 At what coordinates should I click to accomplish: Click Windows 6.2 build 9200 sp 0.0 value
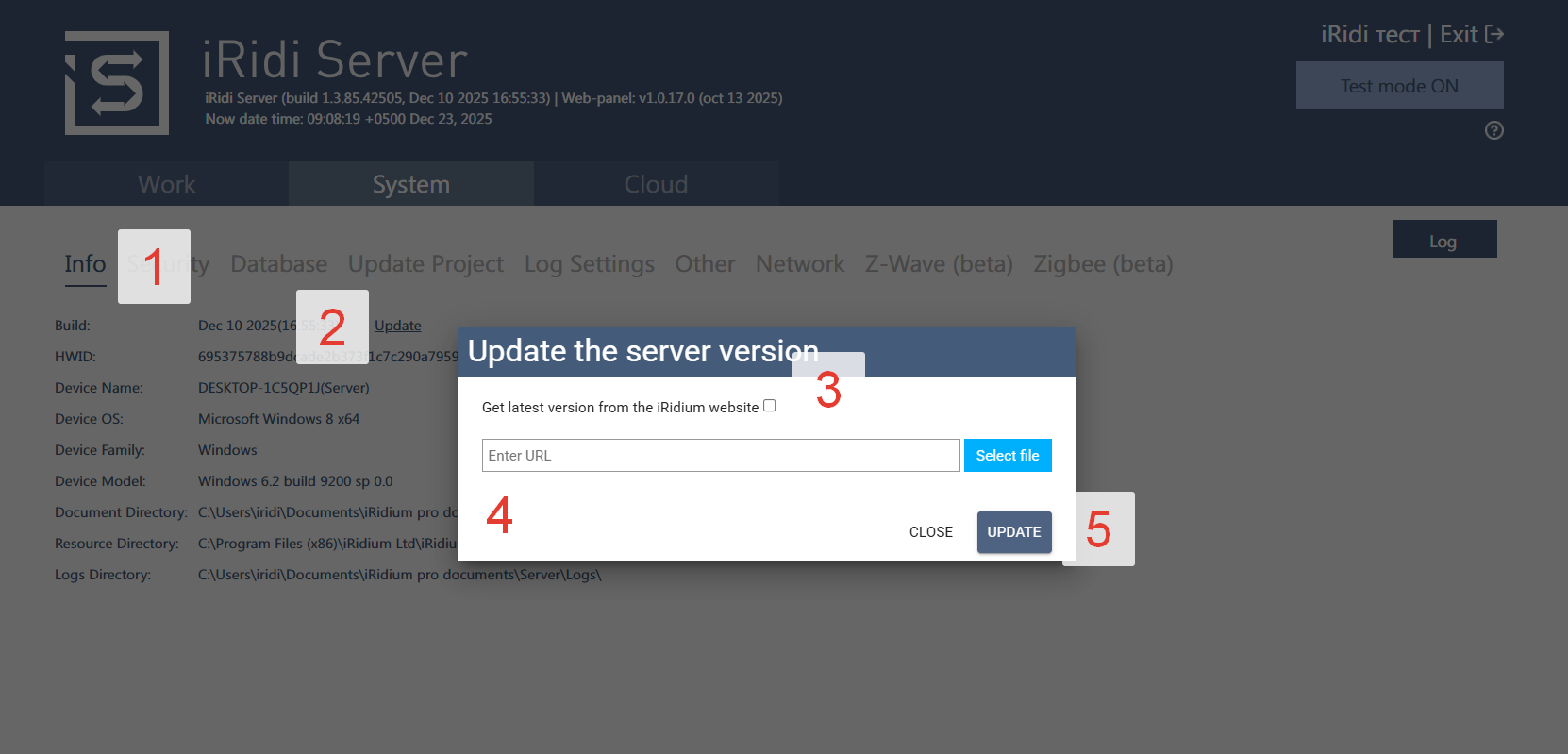[x=295, y=481]
